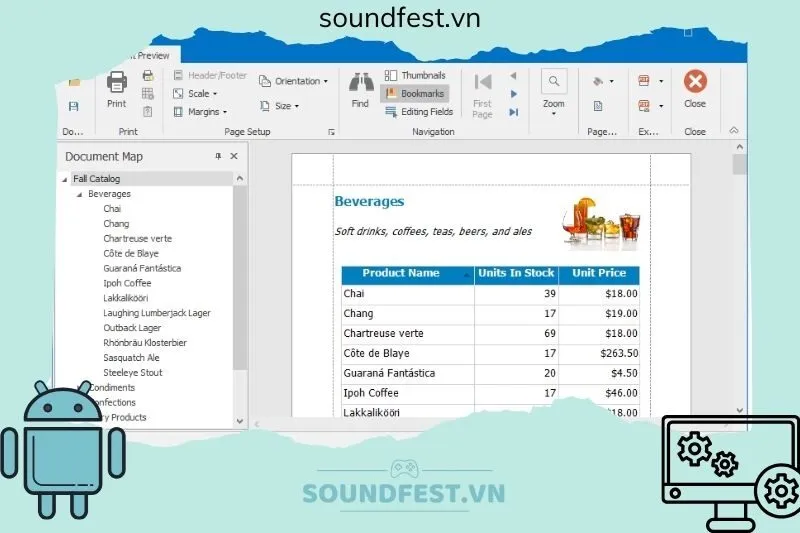Go to the next page arrow
The height and width of the screenshot is (533, 800).
pos(514,94)
